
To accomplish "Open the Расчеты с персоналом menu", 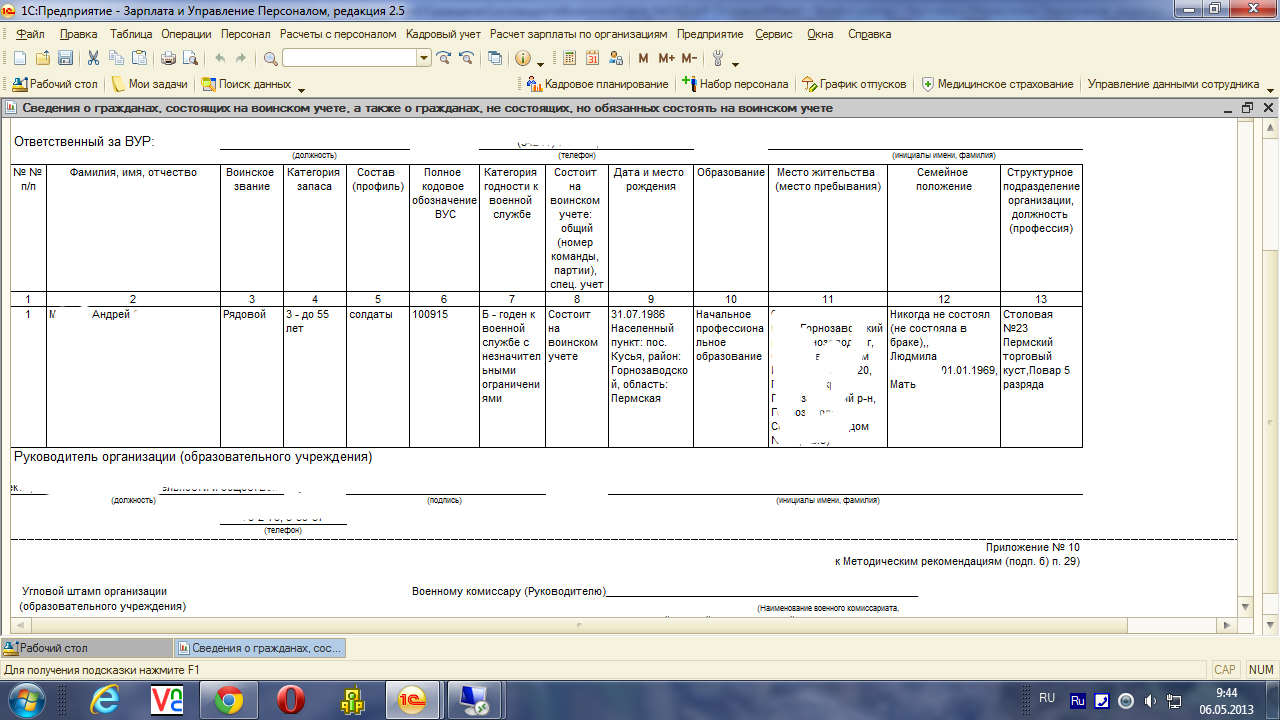I will point(338,34).
